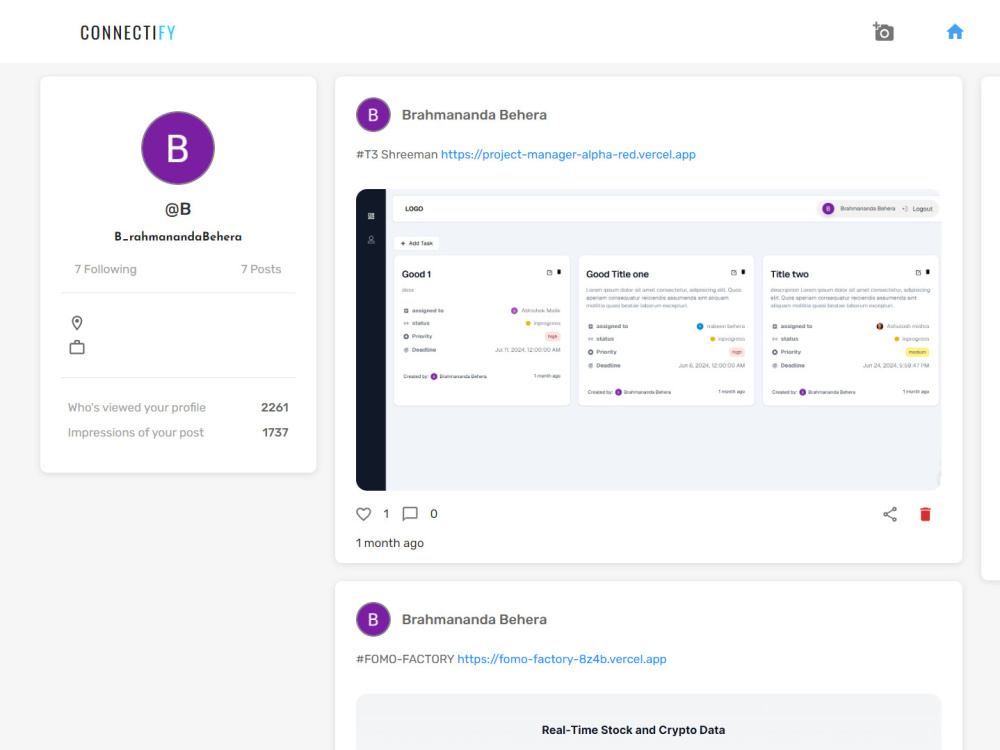1000x750 pixels.
Task: Open author name on FOMO-FACTORY post
Action: 474,619
